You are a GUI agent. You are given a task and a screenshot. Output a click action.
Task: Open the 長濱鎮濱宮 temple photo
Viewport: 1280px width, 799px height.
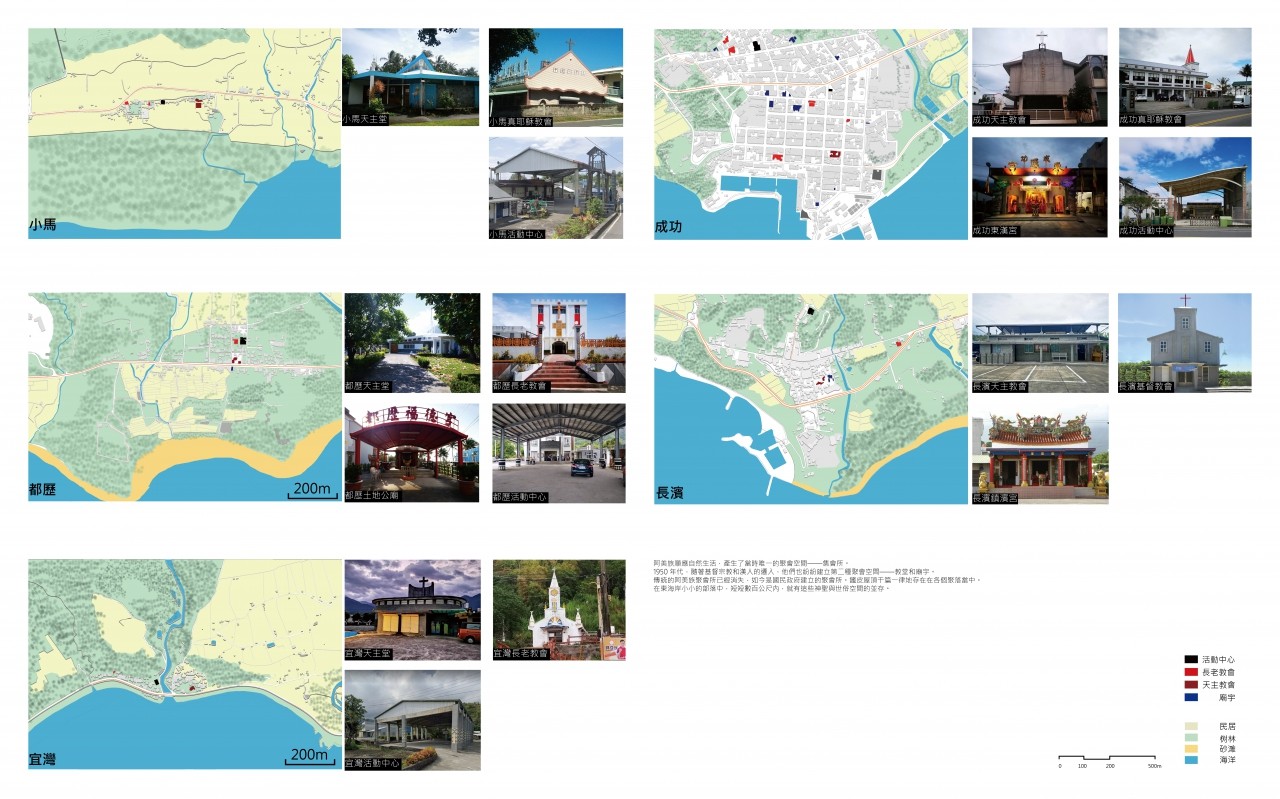coord(1040,453)
